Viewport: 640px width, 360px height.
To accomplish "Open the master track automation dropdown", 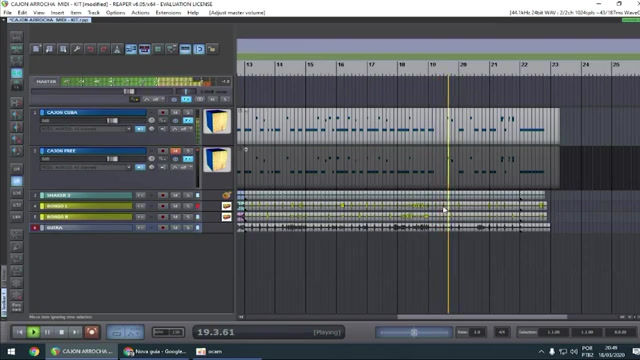I will (x=154, y=99).
